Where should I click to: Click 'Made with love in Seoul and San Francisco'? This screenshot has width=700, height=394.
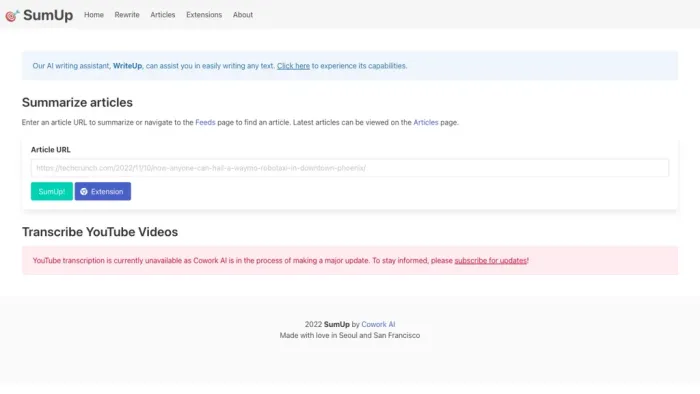(x=350, y=336)
